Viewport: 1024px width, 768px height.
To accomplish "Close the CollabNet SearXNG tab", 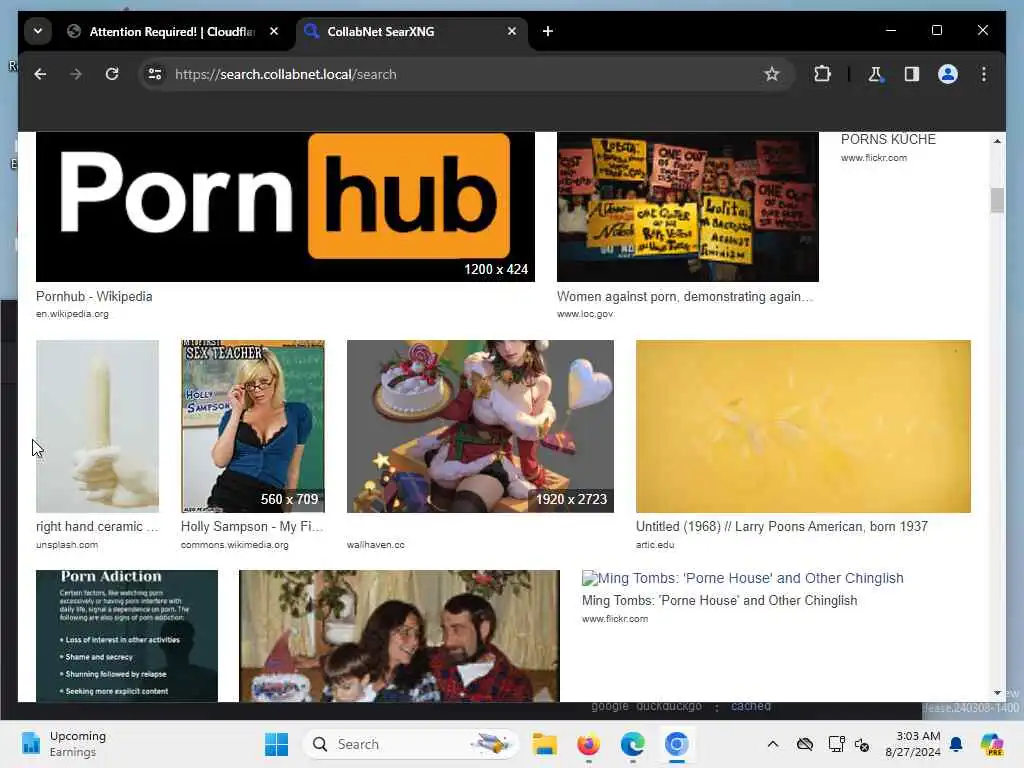I will pyautogui.click(x=512, y=31).
